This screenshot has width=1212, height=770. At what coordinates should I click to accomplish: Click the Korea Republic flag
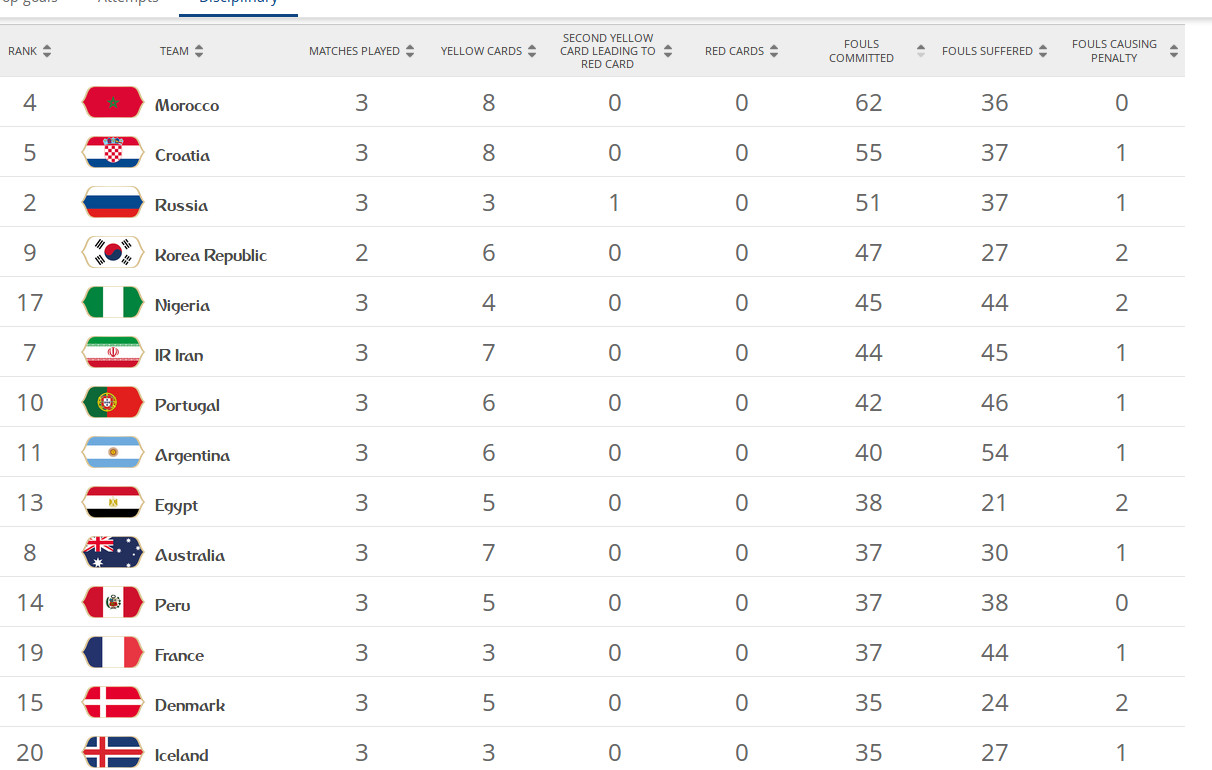[x=112, y=253]
